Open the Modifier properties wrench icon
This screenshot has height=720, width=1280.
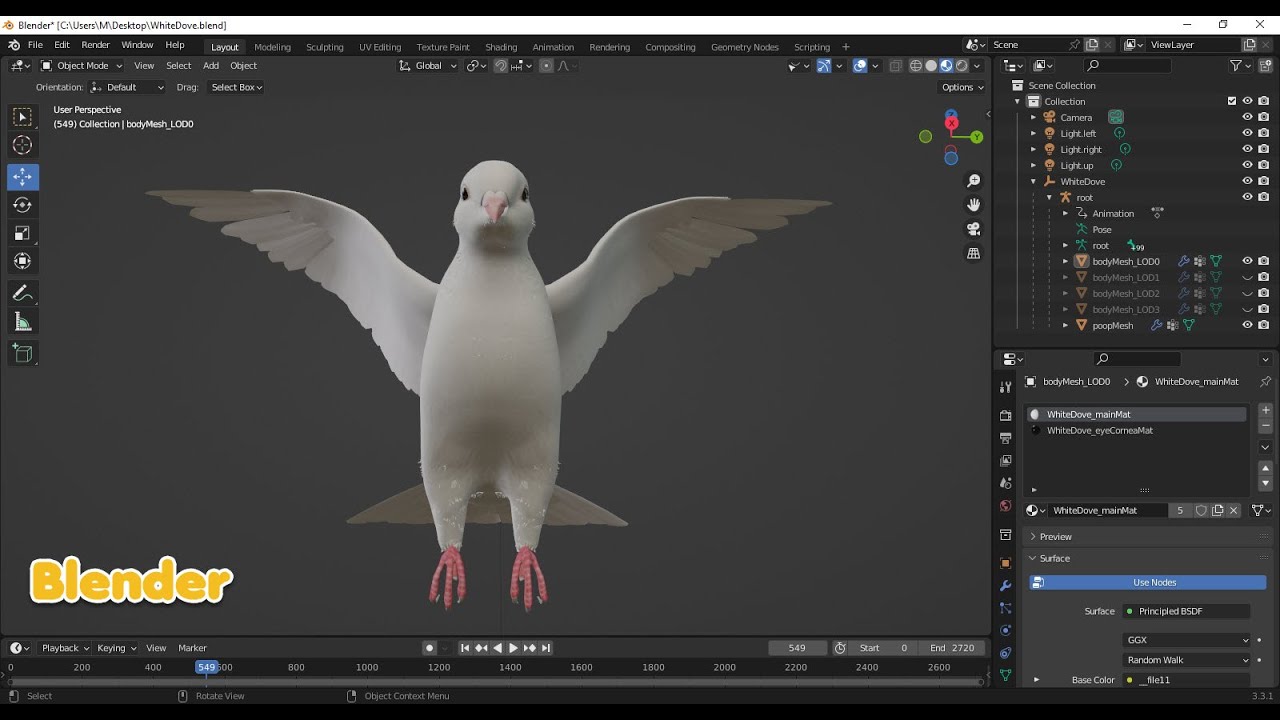pyautogui.click(x=1006, y=585)
